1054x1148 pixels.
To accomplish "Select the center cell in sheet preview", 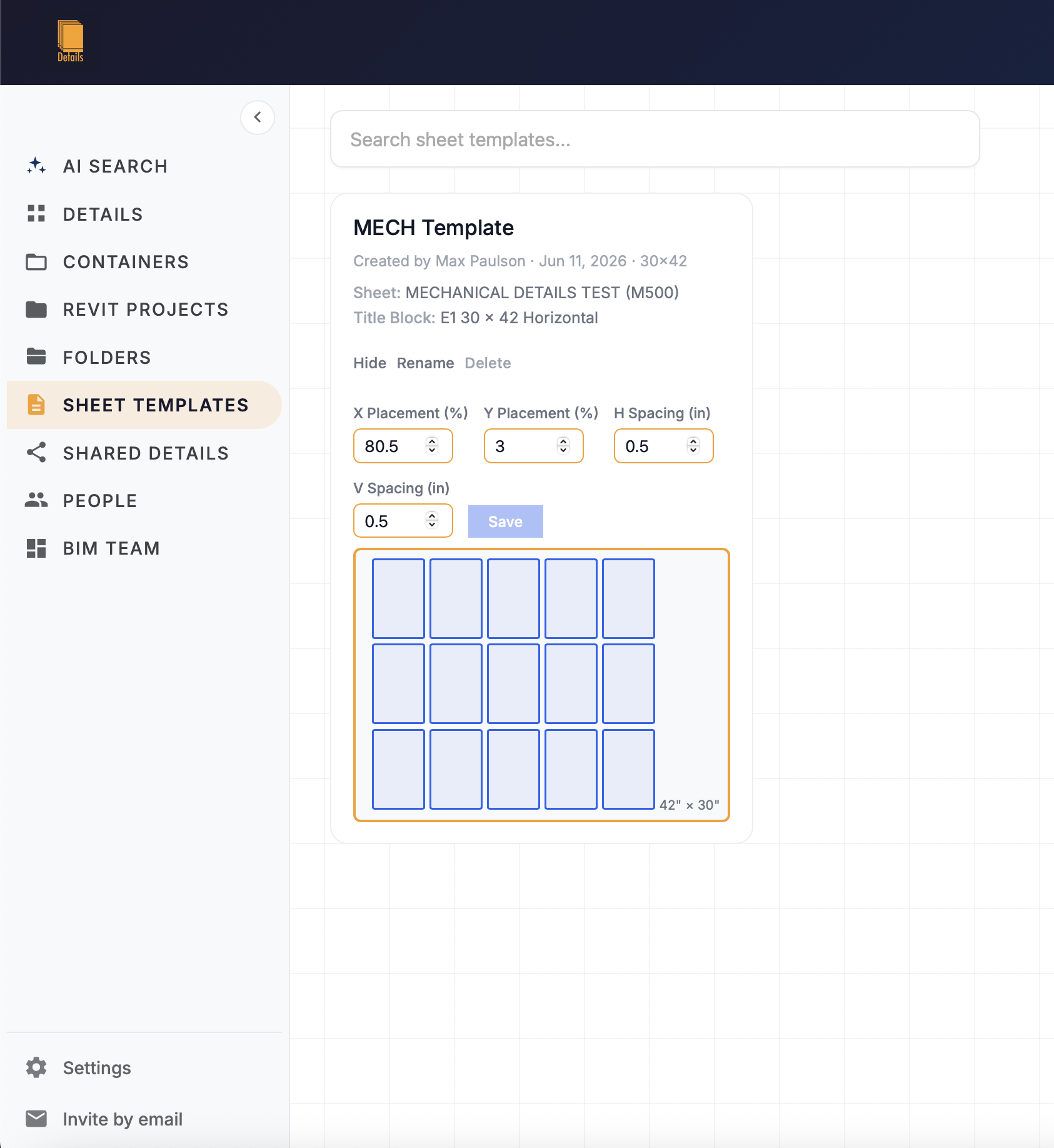I will [x=513, y=683].
